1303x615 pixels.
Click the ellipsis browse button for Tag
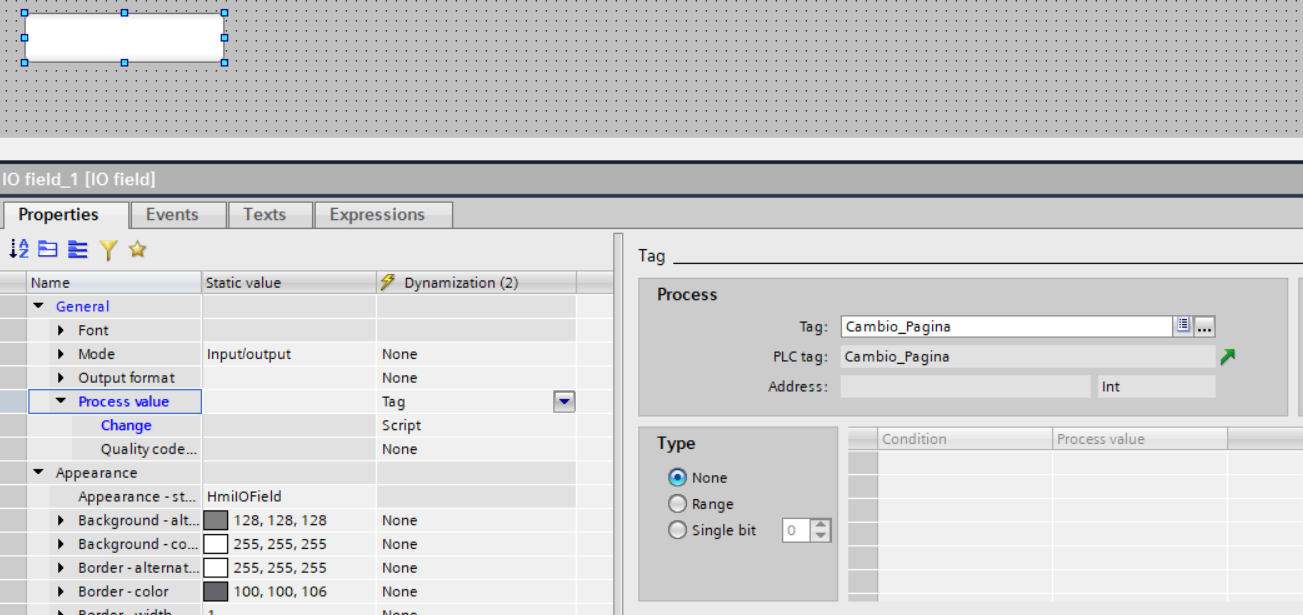tap(1205, 326)
